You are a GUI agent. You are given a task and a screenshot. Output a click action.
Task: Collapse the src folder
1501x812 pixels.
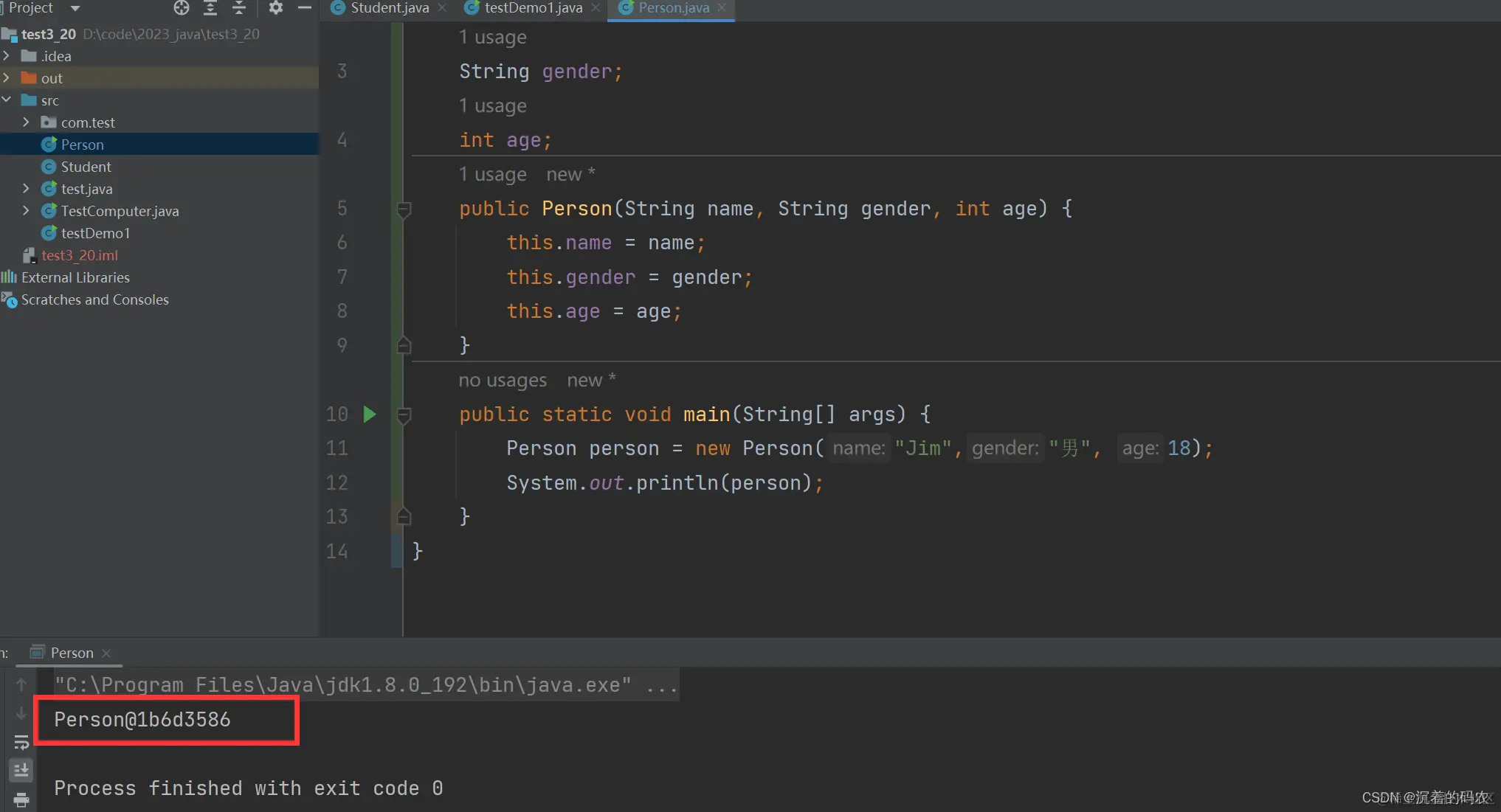(7, 100)
